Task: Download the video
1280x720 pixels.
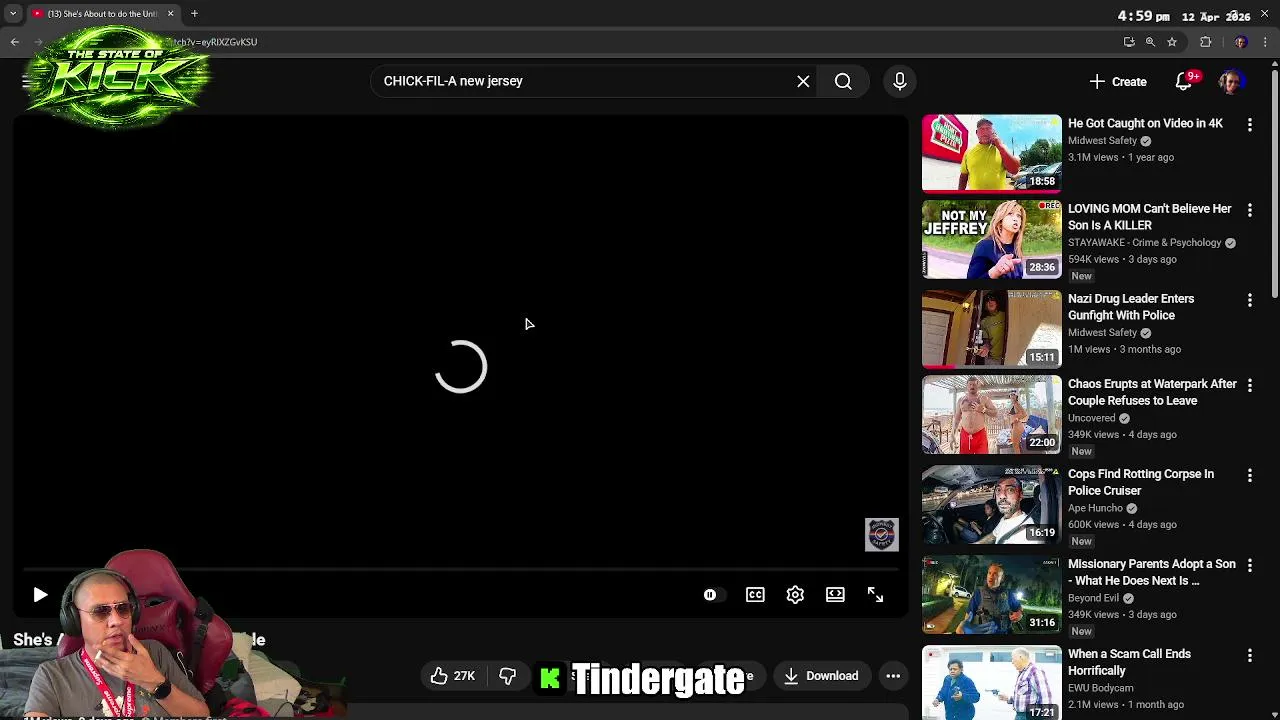Action: [821, 676]
